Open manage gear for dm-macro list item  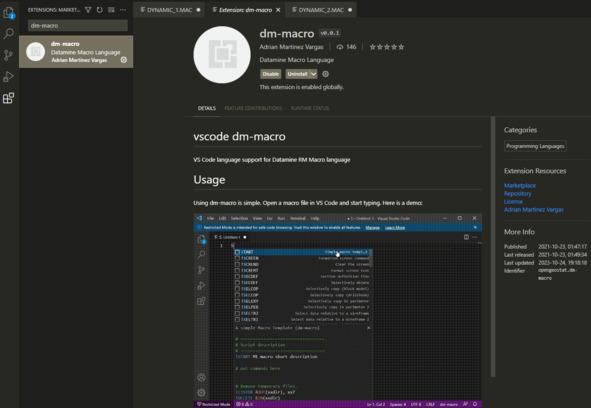click(x=124, y=60)
